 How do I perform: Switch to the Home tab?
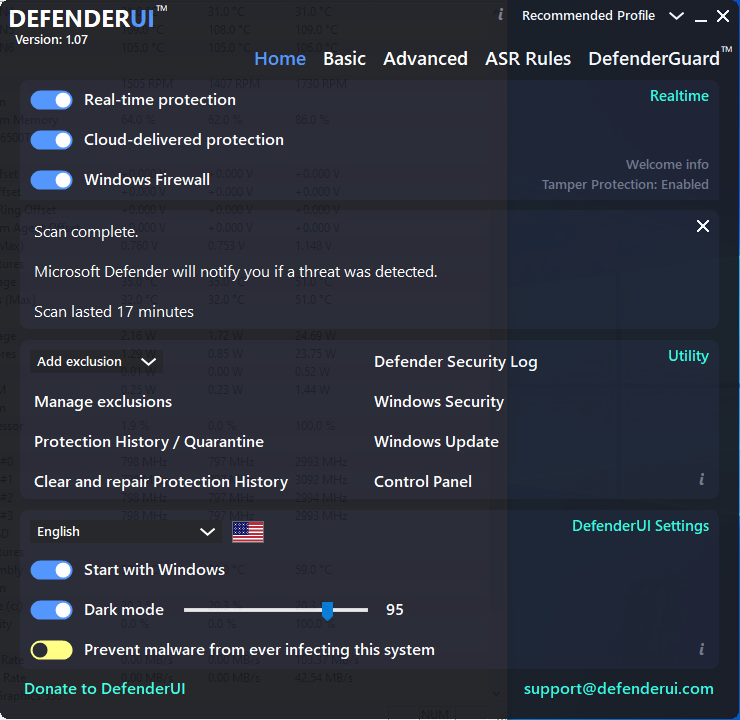tap(280, 59)
